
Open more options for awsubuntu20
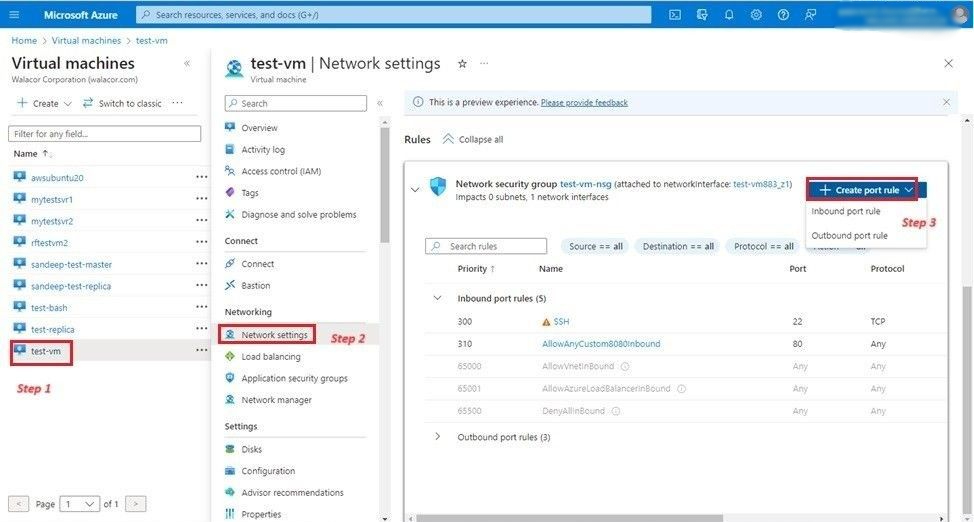coord(201,177)
